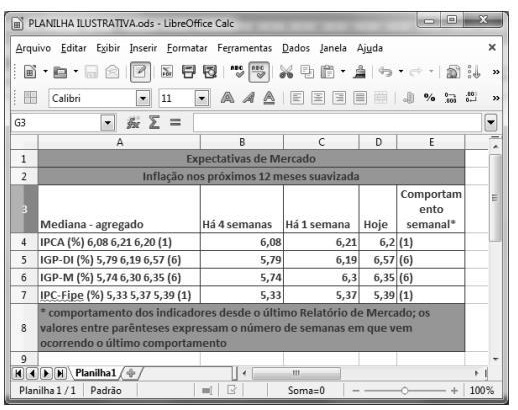Click the column B header

tap(242, 142)
